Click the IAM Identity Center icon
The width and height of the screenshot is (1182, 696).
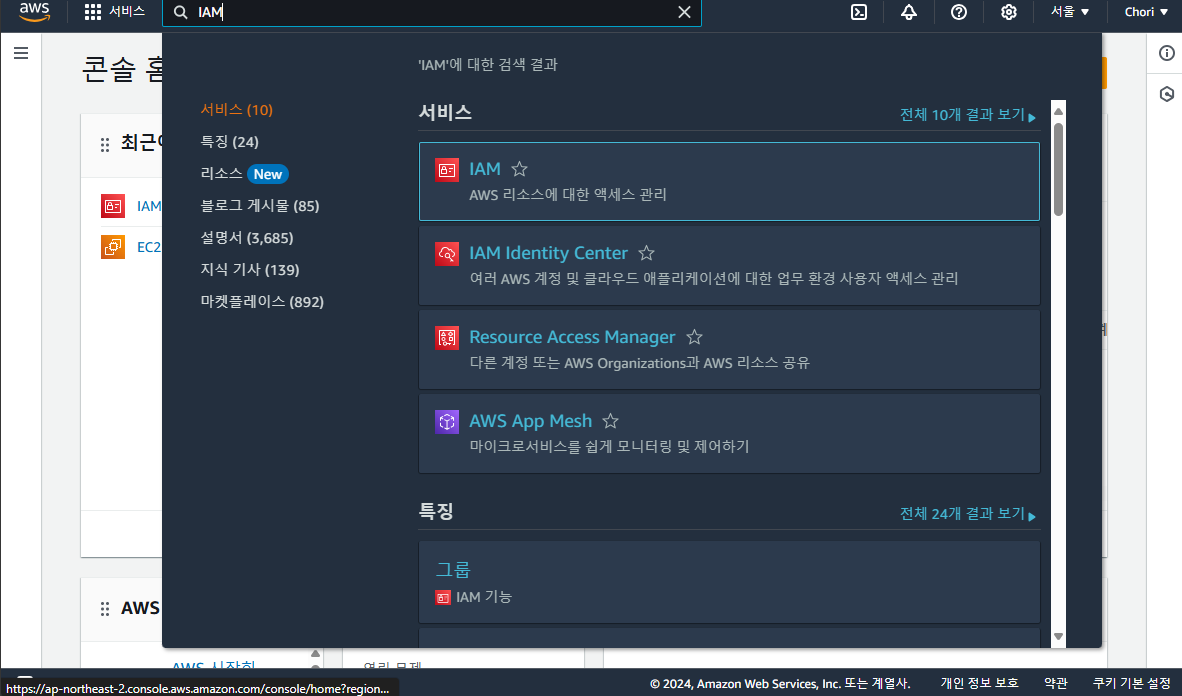tap(447, 253)
